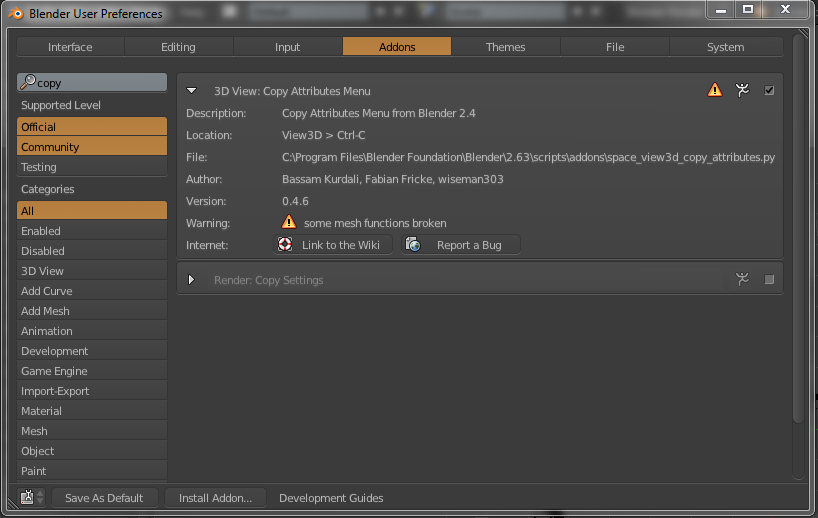The image size is (818, 518).
Task: Open the Input tab
Action: click(287, 47)
